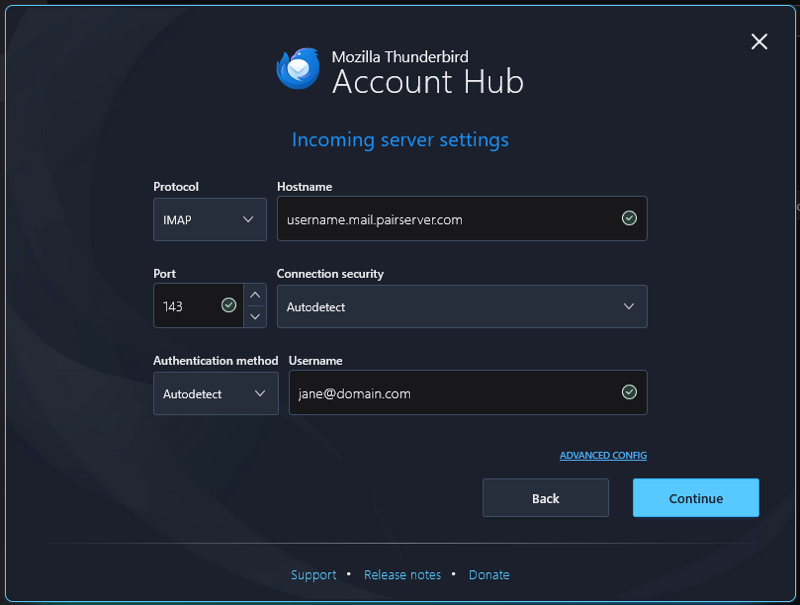Image resolution: width=800 pixels, height=605 pixels.
Task: Click the Port field validation checkmark
Action: (x=229, y=306)
